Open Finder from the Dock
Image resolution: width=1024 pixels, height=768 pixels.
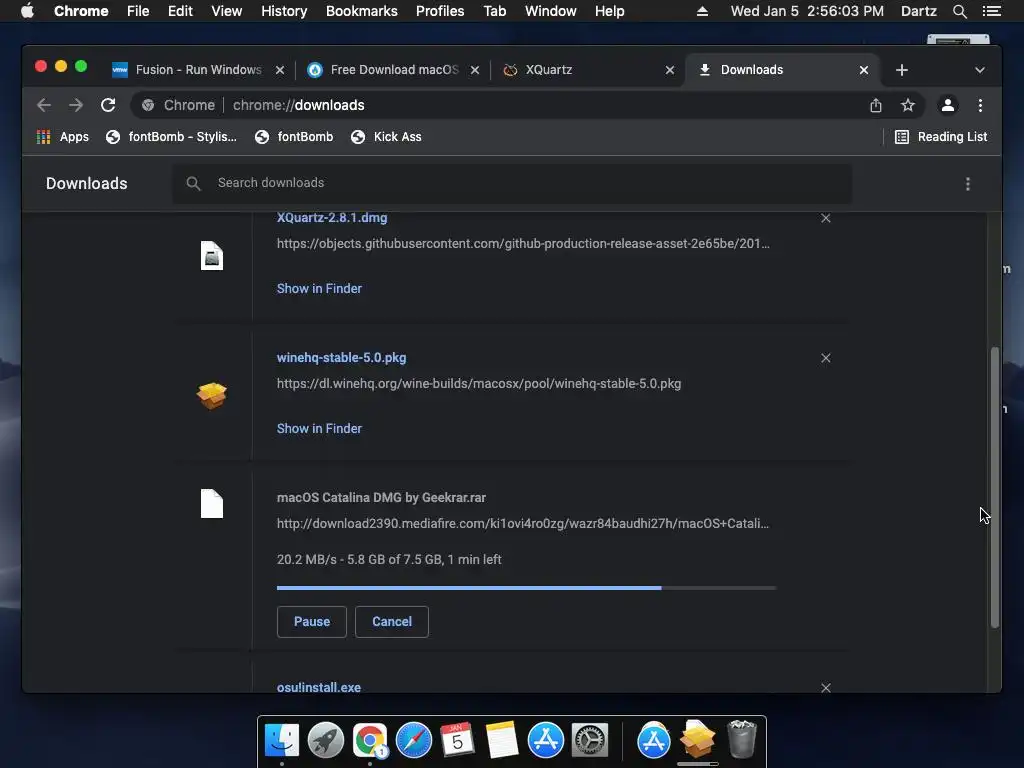281,740
